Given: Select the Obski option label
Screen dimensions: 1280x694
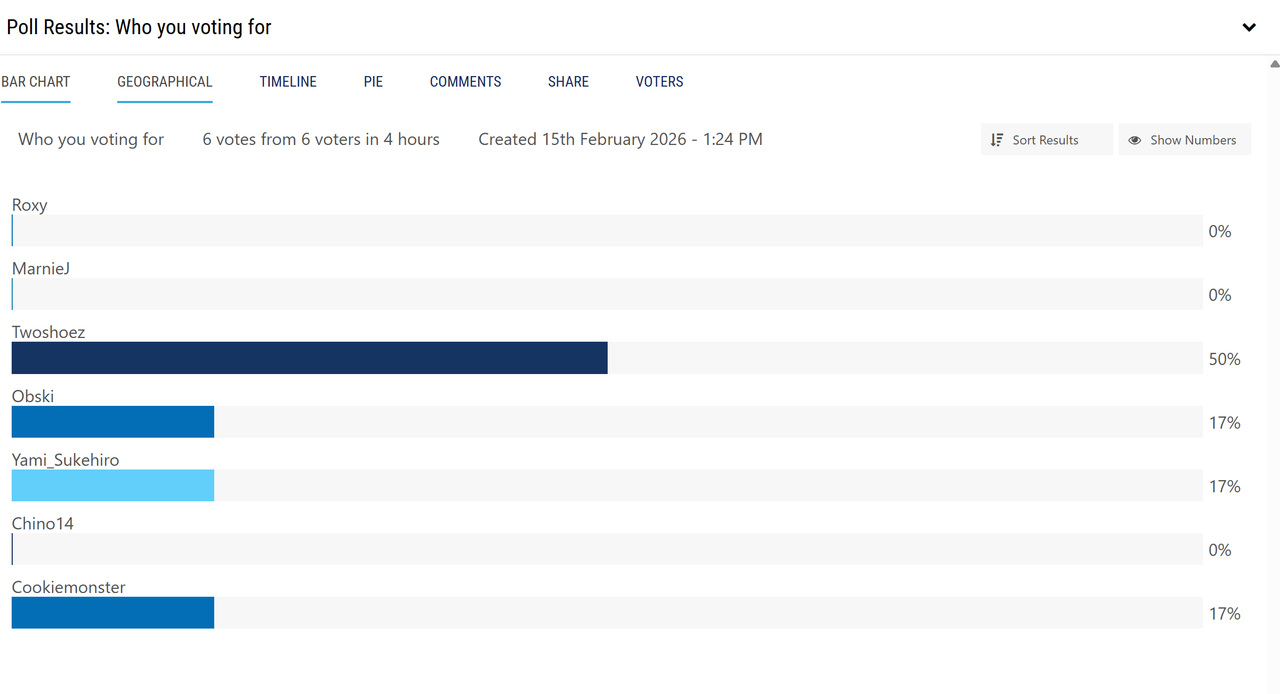Looking at the screenshot, I should coord(33,396).
